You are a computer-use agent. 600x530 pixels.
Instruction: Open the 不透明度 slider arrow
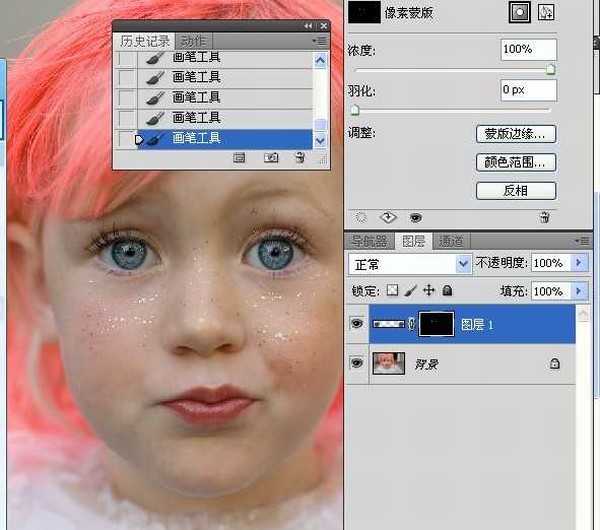pyautogui.click(x=579, y=263)
